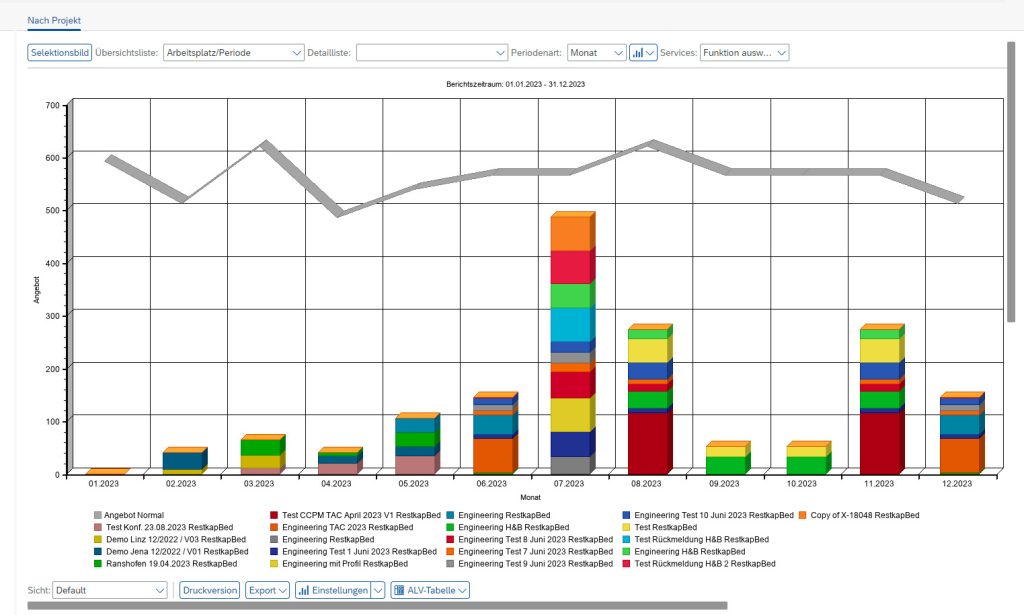1024x615 pixels.
Task: Open the Periodenart Monat dropdown
Action: (596, 52)
